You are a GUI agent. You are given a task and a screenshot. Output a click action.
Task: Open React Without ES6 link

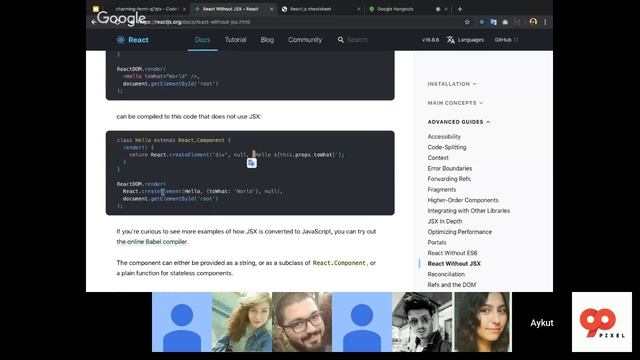click(452, 253)
